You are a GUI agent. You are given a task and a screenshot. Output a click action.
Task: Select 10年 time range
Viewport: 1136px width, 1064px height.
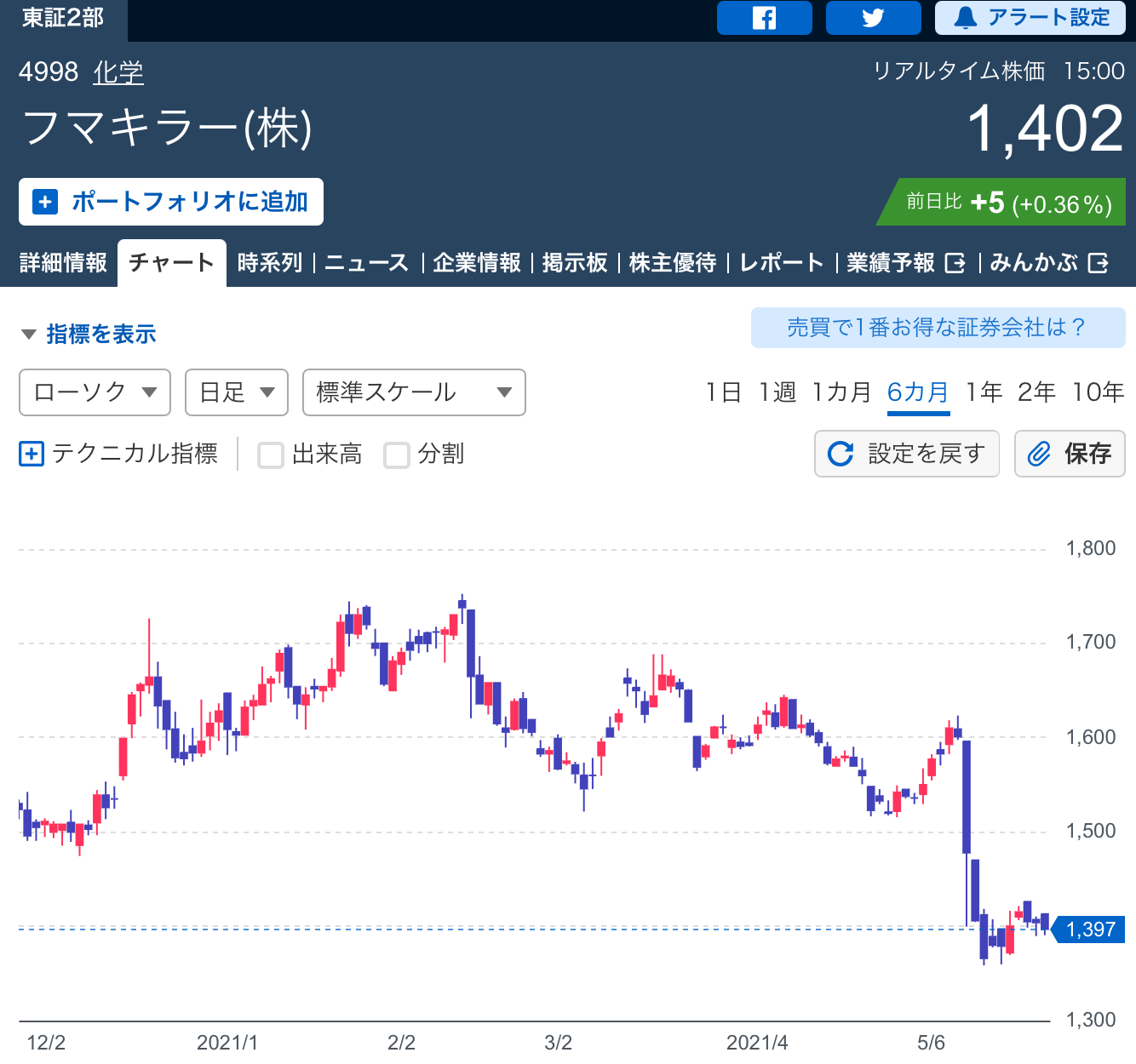click(1098, 392)
